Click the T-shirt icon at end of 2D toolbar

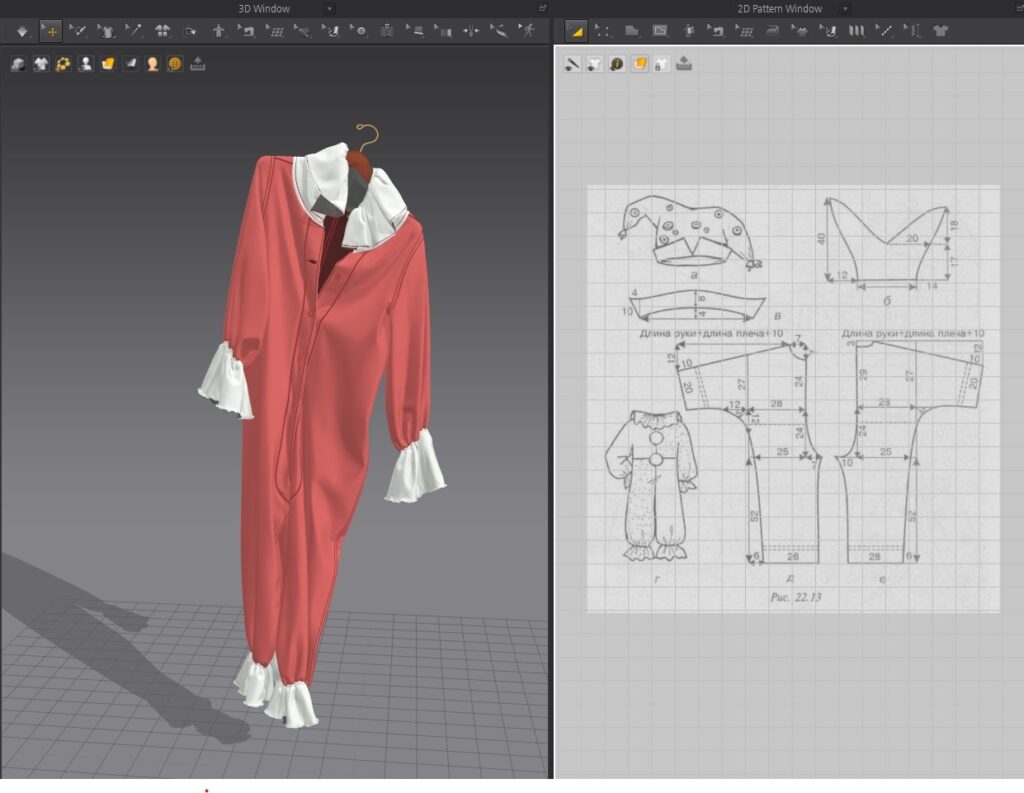click(940, 31)
